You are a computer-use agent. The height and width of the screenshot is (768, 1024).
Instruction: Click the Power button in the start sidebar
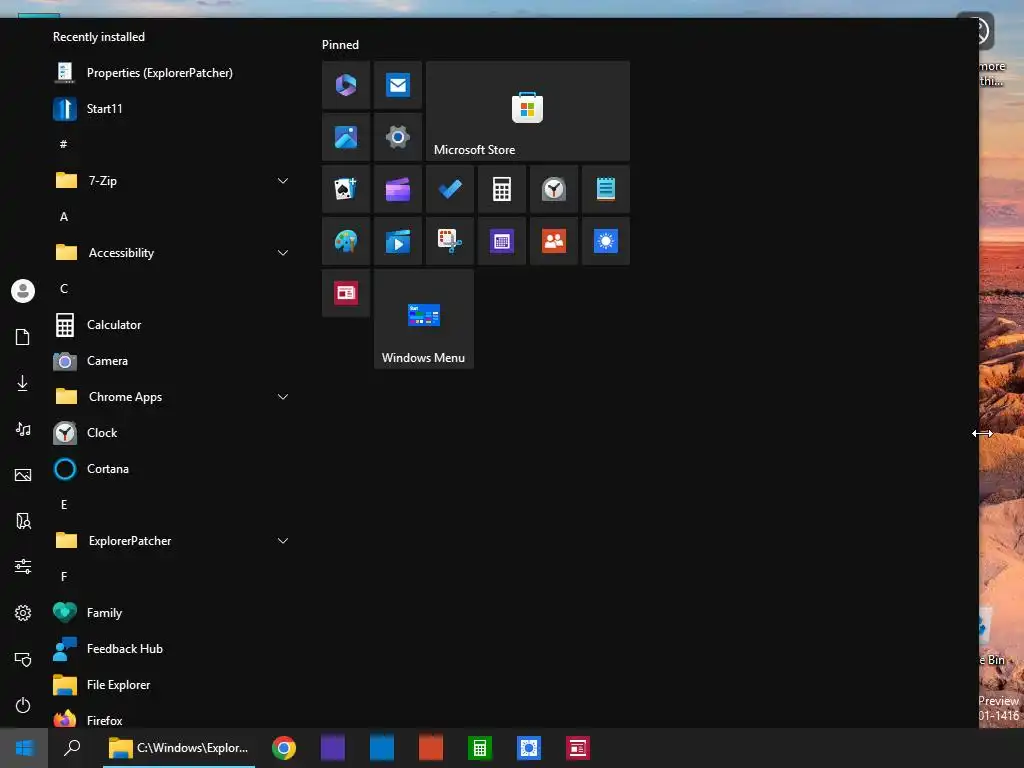tap(23, 705)
